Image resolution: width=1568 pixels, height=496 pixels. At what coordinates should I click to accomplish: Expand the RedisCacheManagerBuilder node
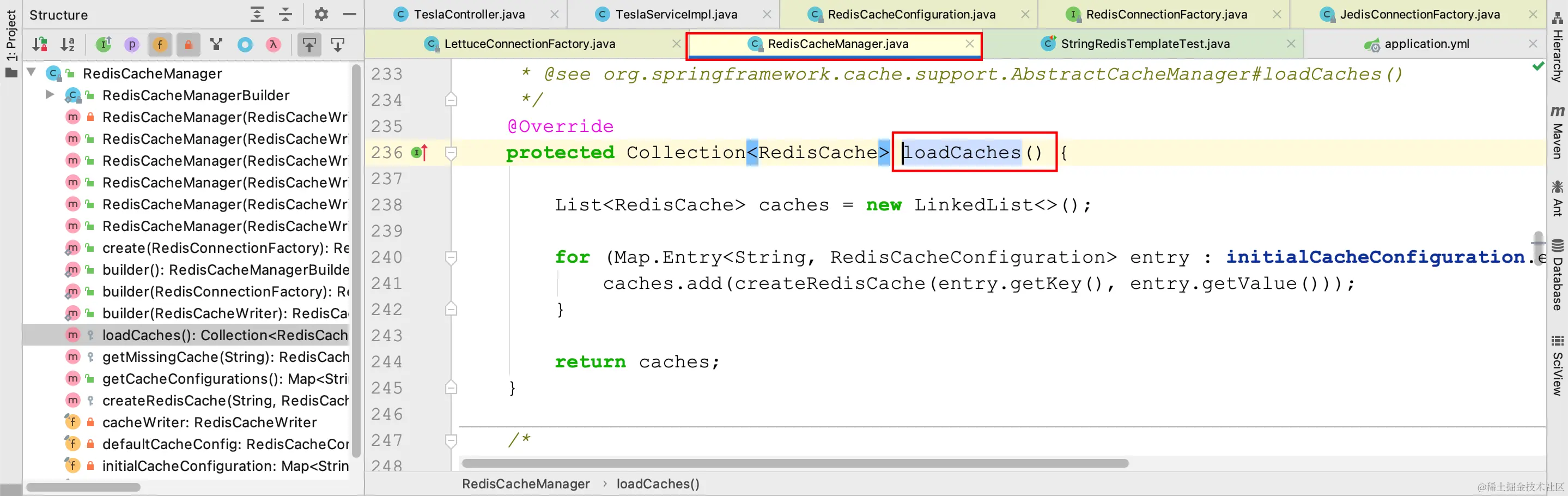[50, 95]
